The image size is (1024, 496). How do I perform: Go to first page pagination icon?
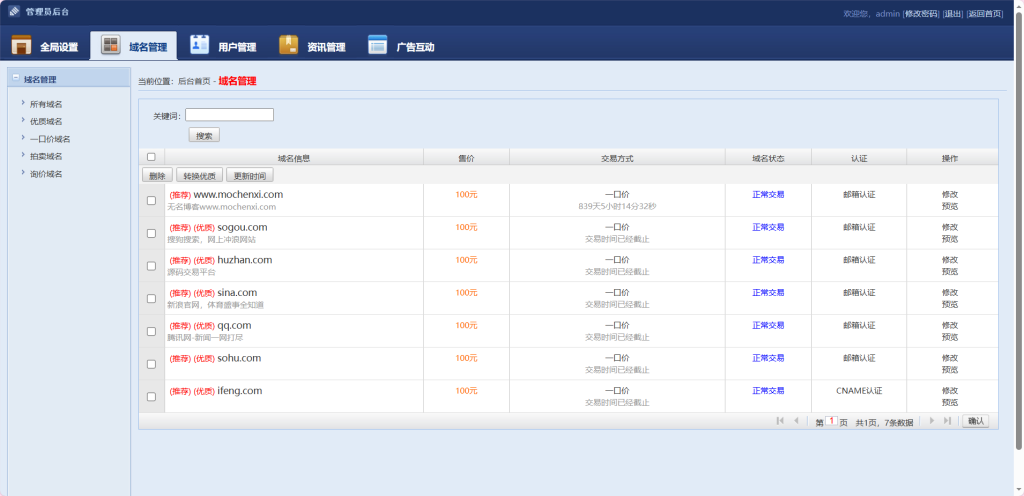pyautogui.click(x=780, y=421)
